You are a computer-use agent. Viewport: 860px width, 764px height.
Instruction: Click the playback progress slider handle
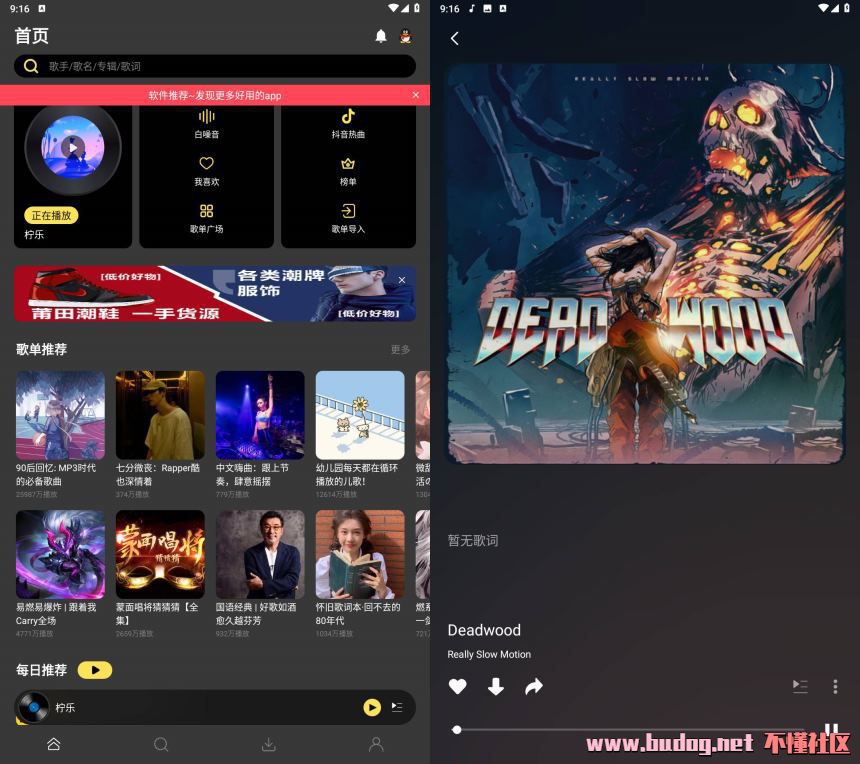click(456, 729)
